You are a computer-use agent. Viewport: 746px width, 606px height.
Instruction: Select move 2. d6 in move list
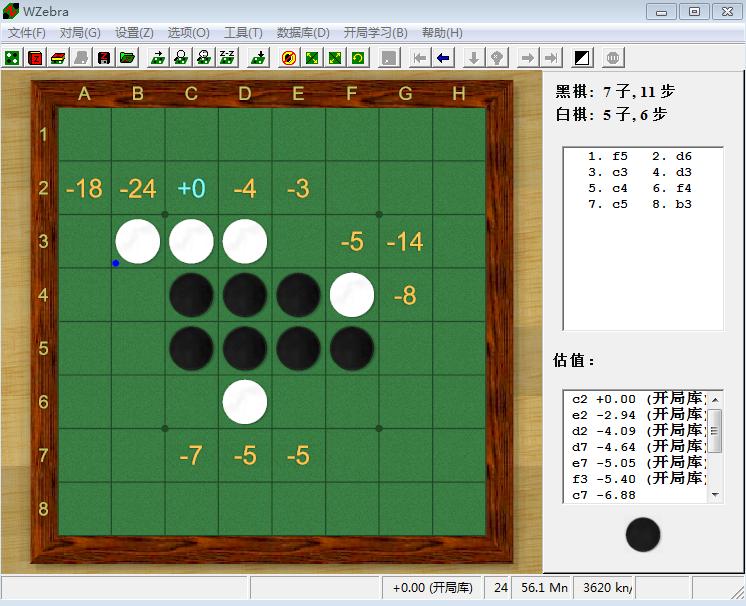coord(672,156)
